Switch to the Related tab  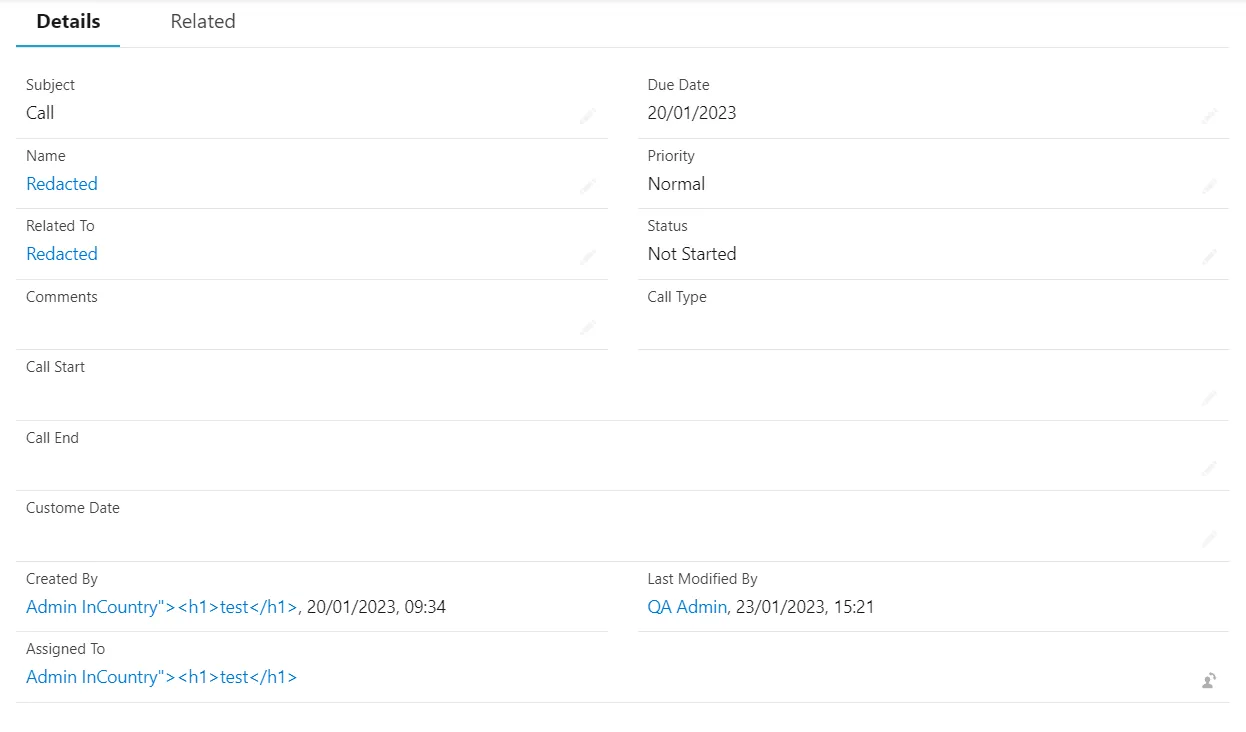(x=203, y=21)
